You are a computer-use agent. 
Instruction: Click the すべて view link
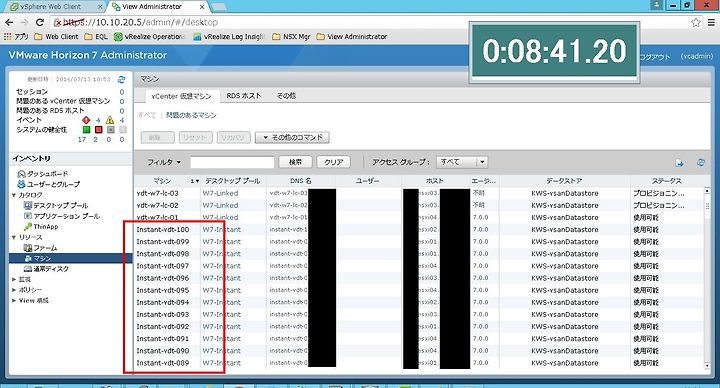[147, 115]
